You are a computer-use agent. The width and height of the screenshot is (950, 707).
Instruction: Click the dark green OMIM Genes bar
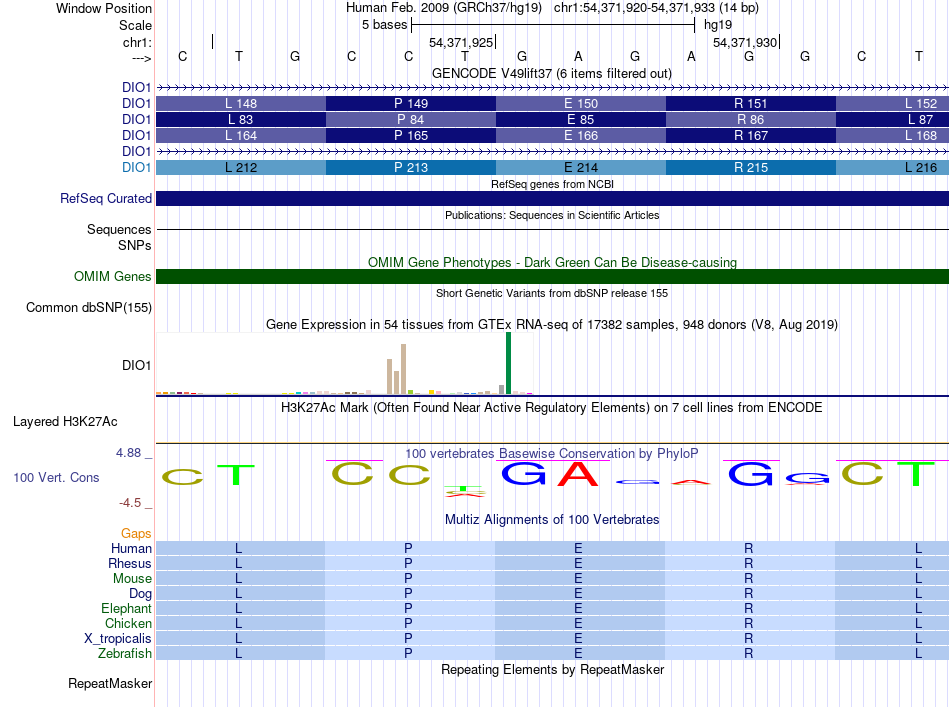click(552, 277)
